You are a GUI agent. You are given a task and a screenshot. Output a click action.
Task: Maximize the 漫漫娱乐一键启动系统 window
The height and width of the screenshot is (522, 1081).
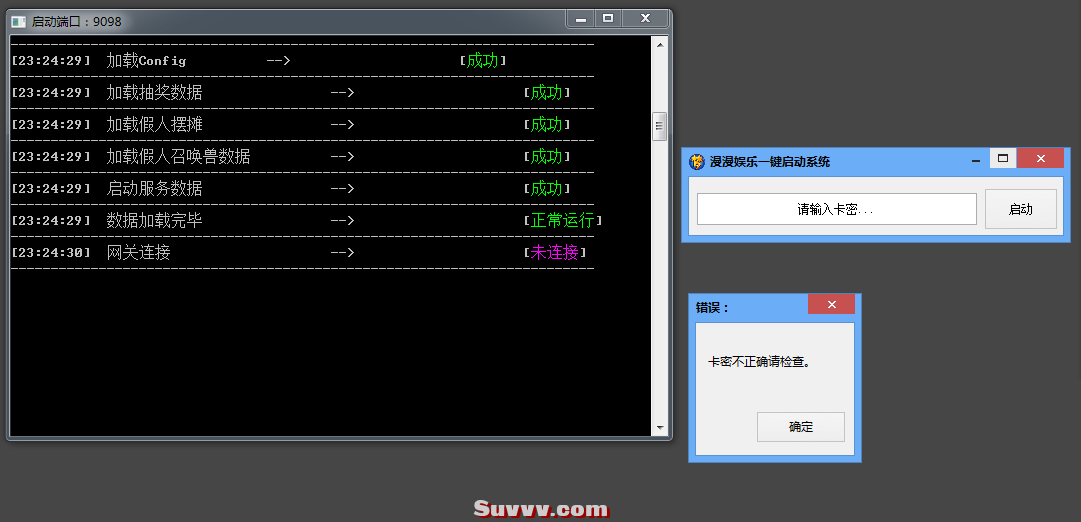pyautogui.click(x=1003, y=159)
